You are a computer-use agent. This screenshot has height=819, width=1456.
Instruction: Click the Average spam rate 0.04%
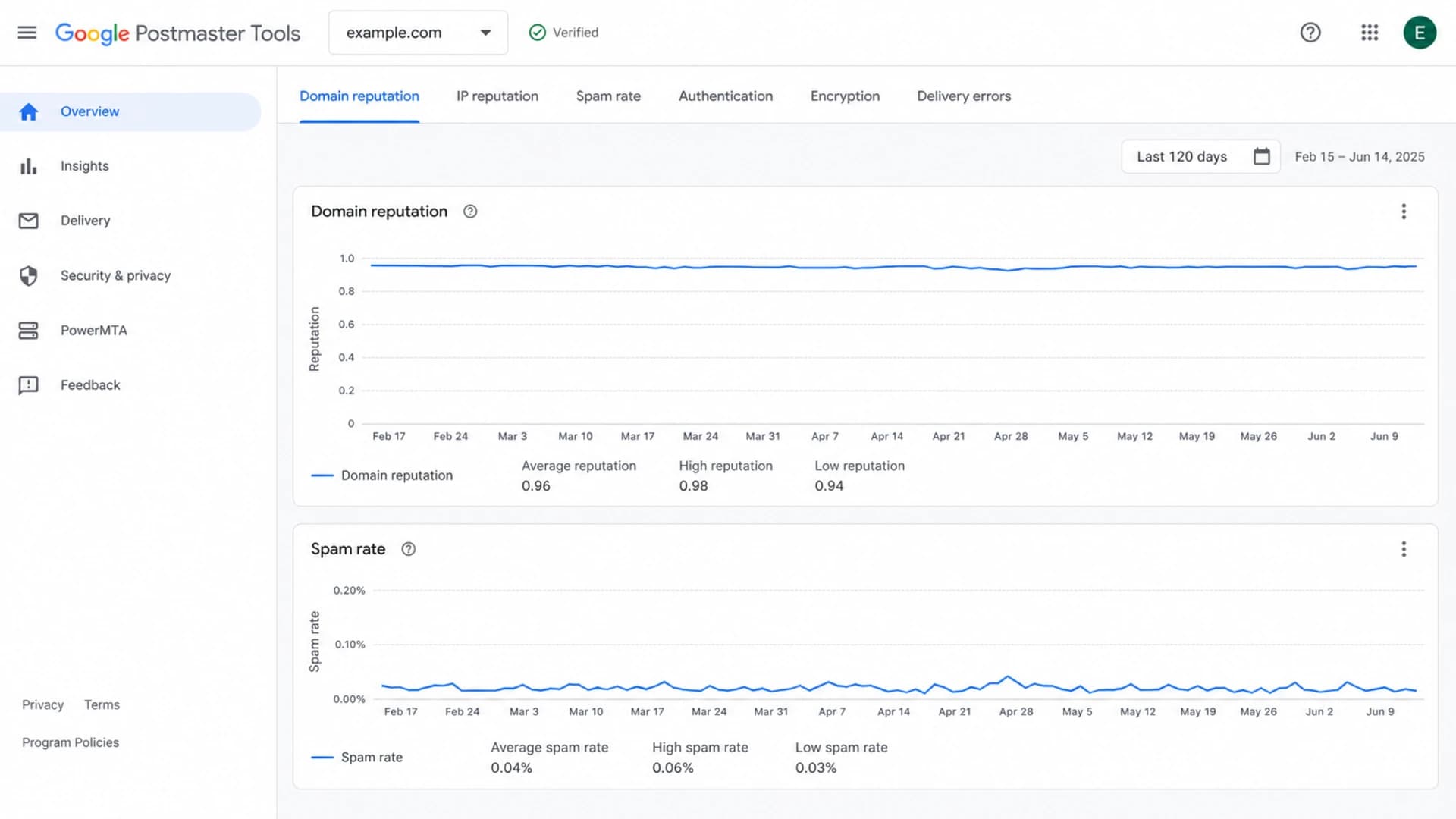coord(511,768)
